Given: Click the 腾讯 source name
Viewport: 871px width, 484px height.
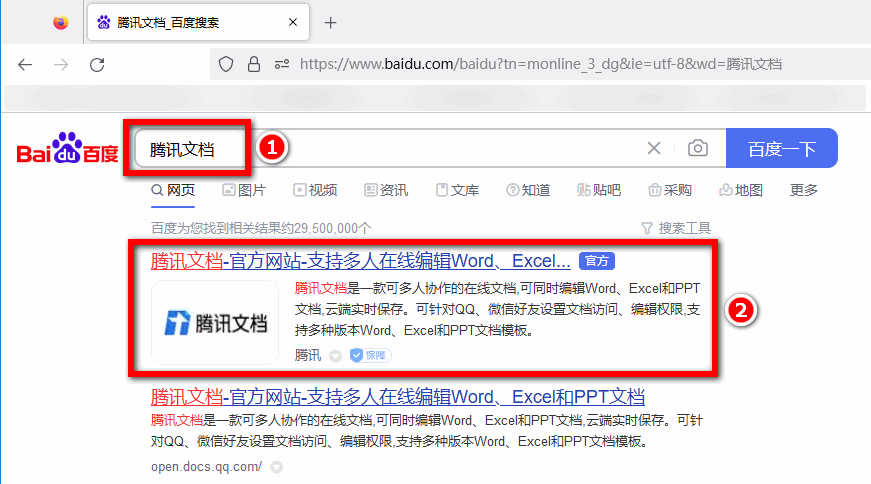Looking at the screenshot, I should tap(308, 355).
